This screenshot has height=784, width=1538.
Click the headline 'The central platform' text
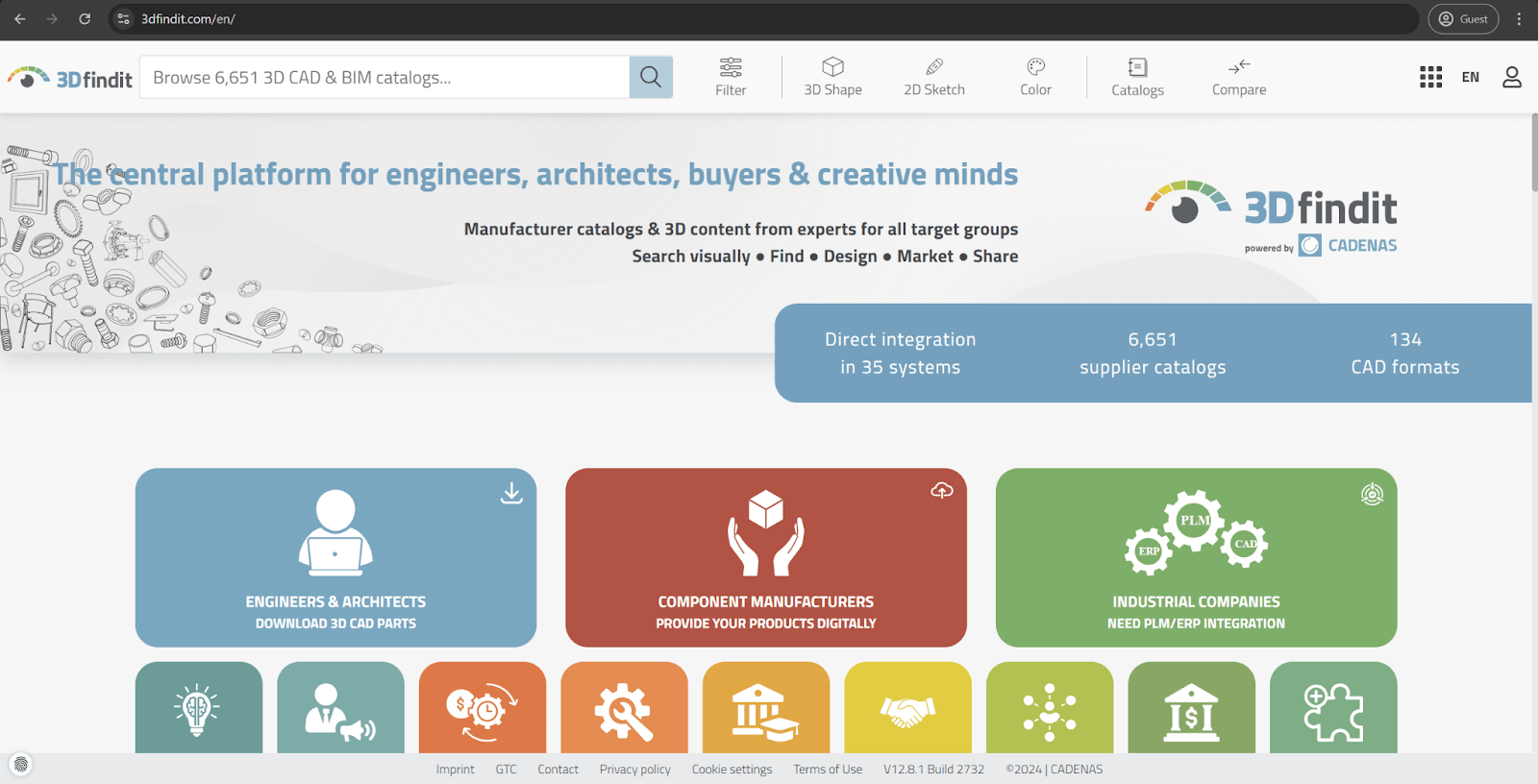(535, 174)
